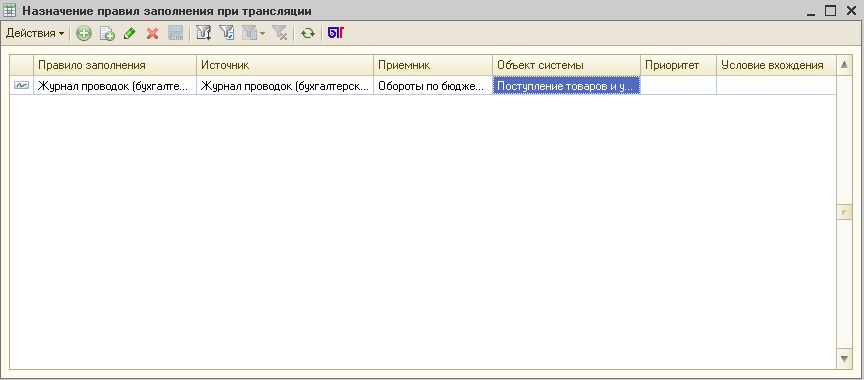Refresh the list with green arrows

coord(307,34)
